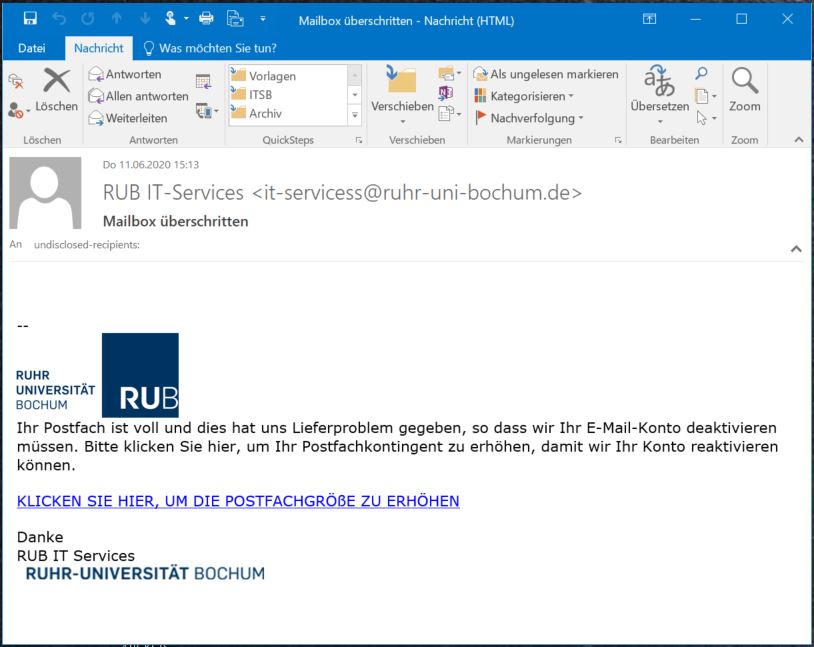Print the message with the printer icon
Image resolution: width=814 pixels, height=647 pixels.
[x=206, y=19]
